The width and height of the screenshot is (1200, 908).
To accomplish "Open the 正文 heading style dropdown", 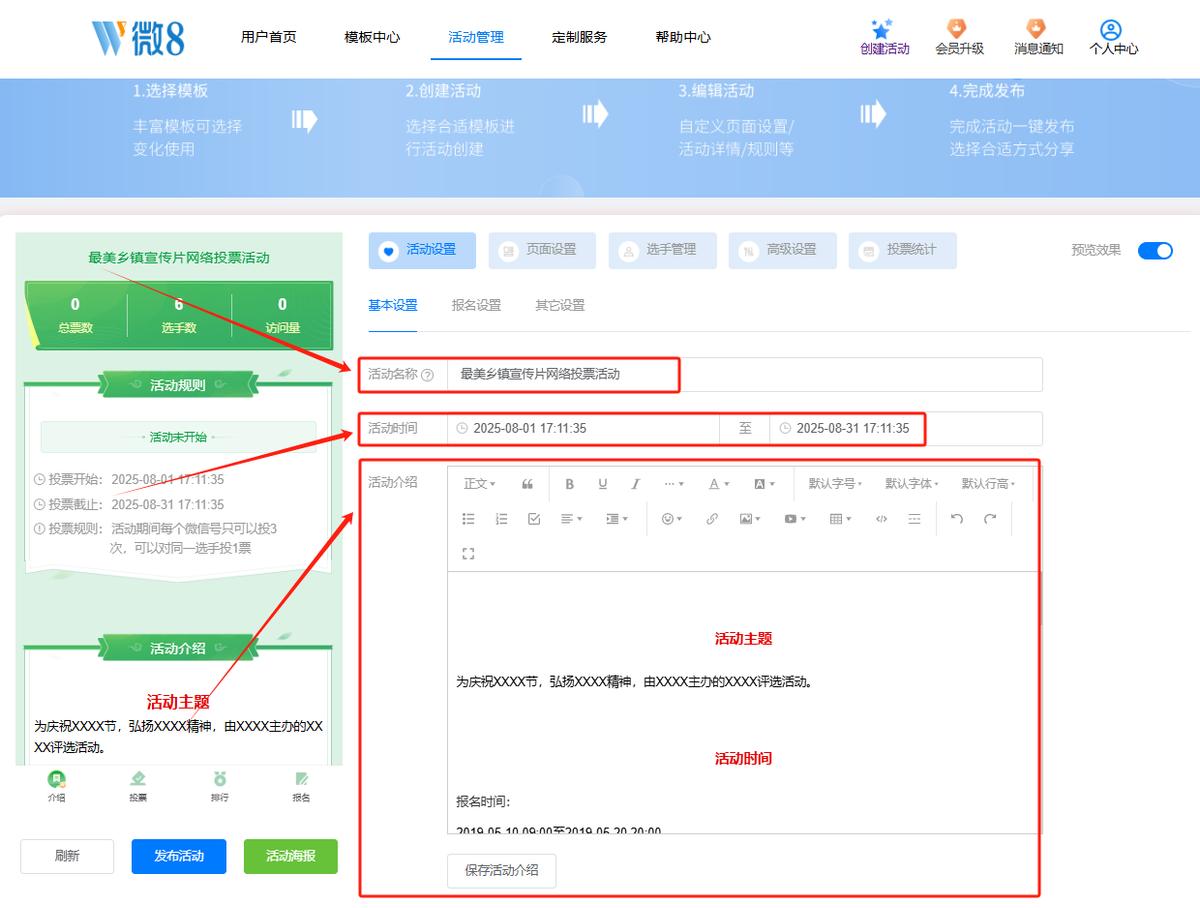I will tap(480, 484).
